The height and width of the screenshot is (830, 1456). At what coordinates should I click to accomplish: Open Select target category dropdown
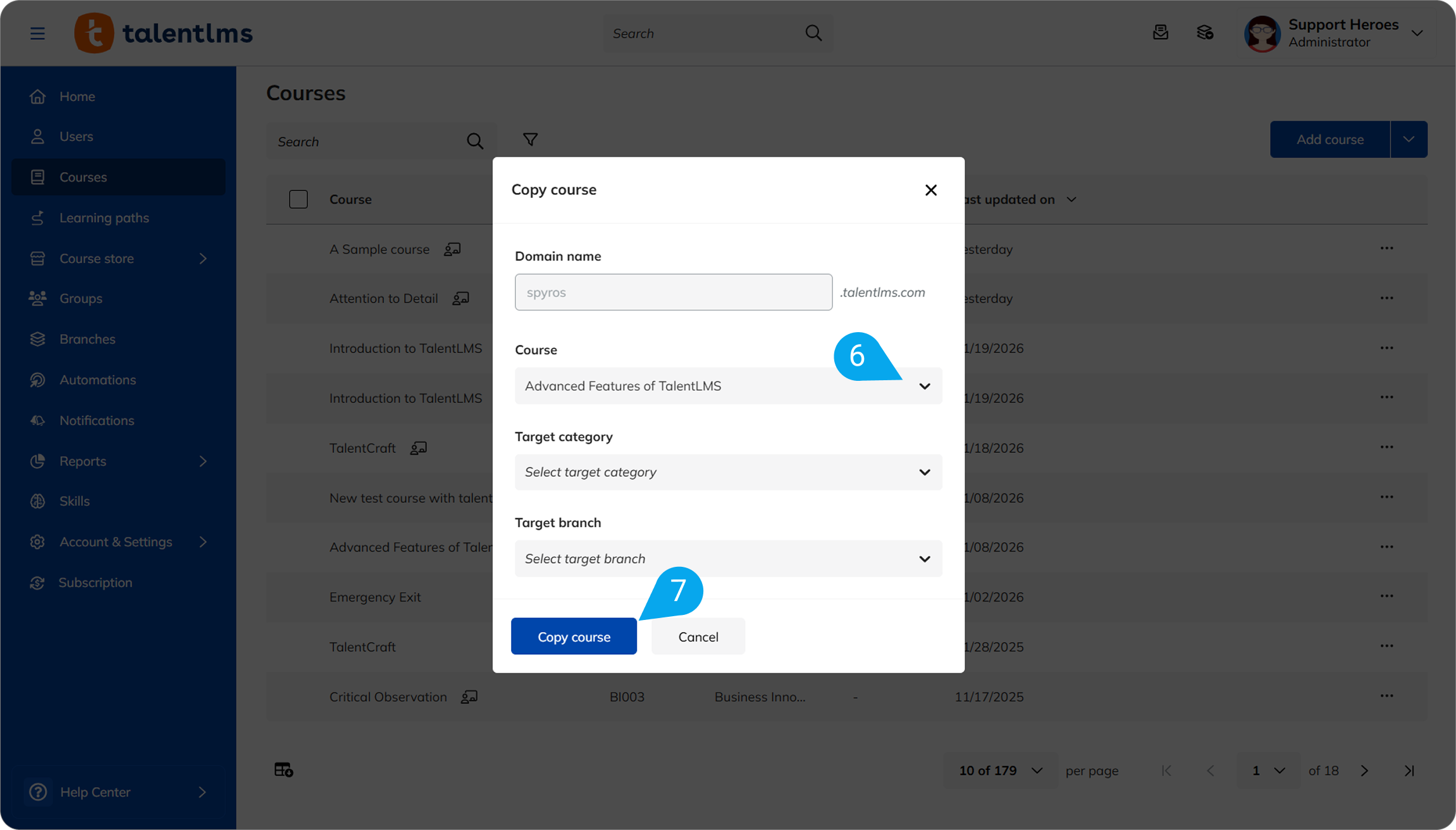pos(728,472)
